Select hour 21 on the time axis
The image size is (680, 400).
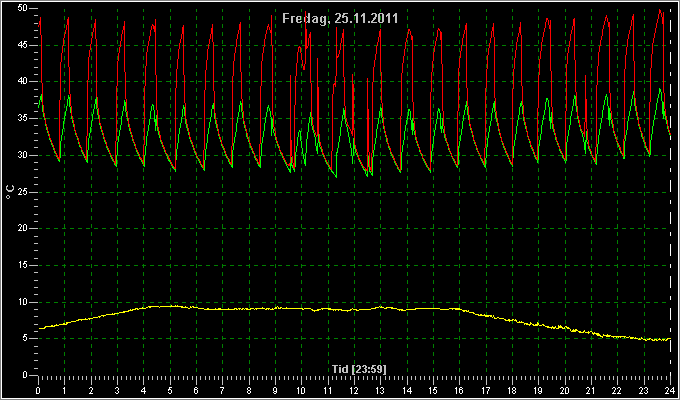coord(591,391)
